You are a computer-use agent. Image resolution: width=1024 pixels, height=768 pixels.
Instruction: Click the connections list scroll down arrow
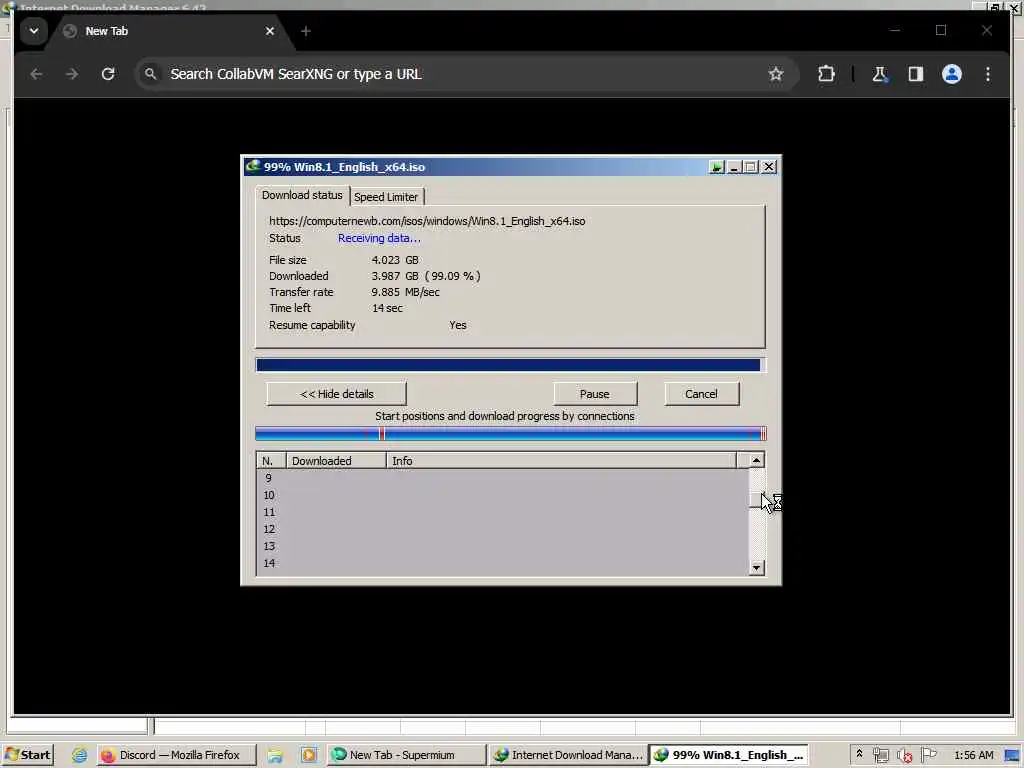(756, 568)
